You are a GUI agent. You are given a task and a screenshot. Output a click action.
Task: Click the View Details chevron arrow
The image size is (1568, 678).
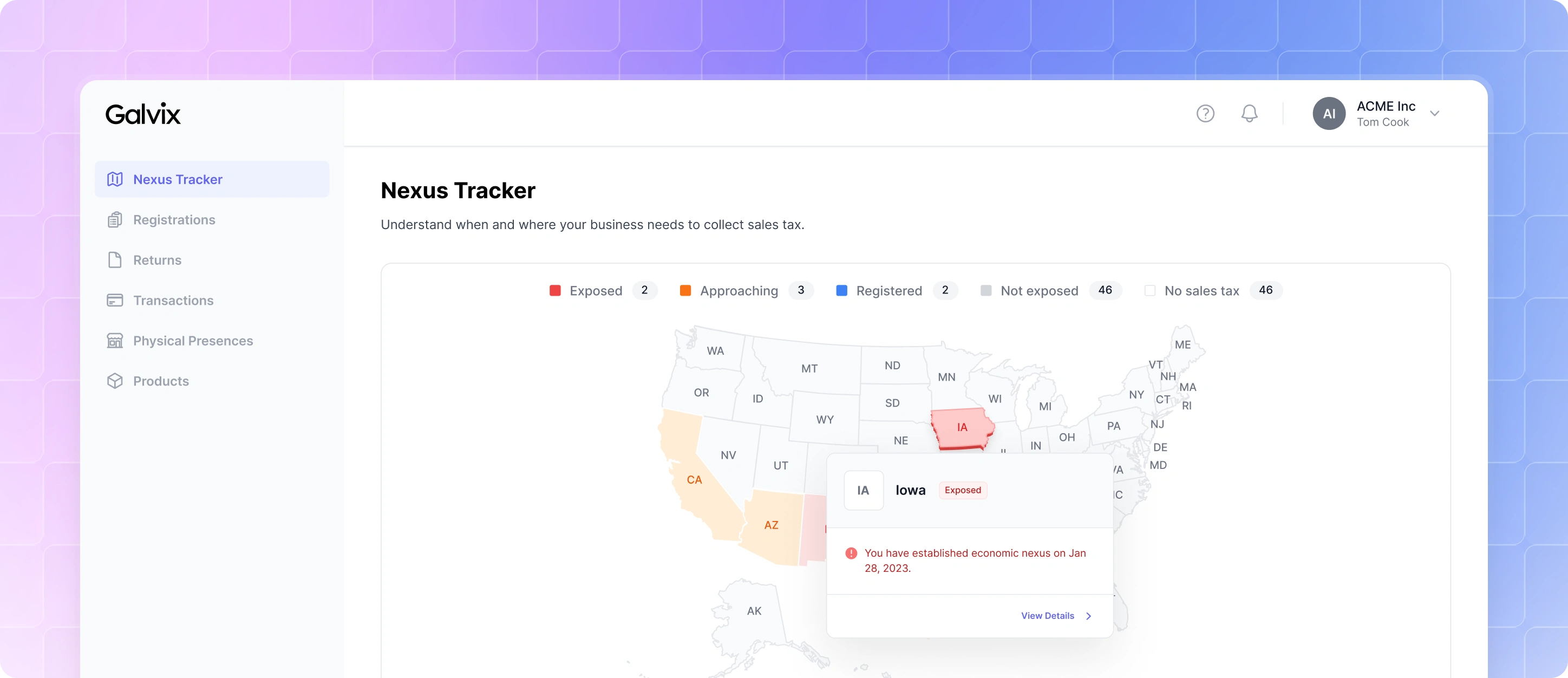pos(1089,616)
